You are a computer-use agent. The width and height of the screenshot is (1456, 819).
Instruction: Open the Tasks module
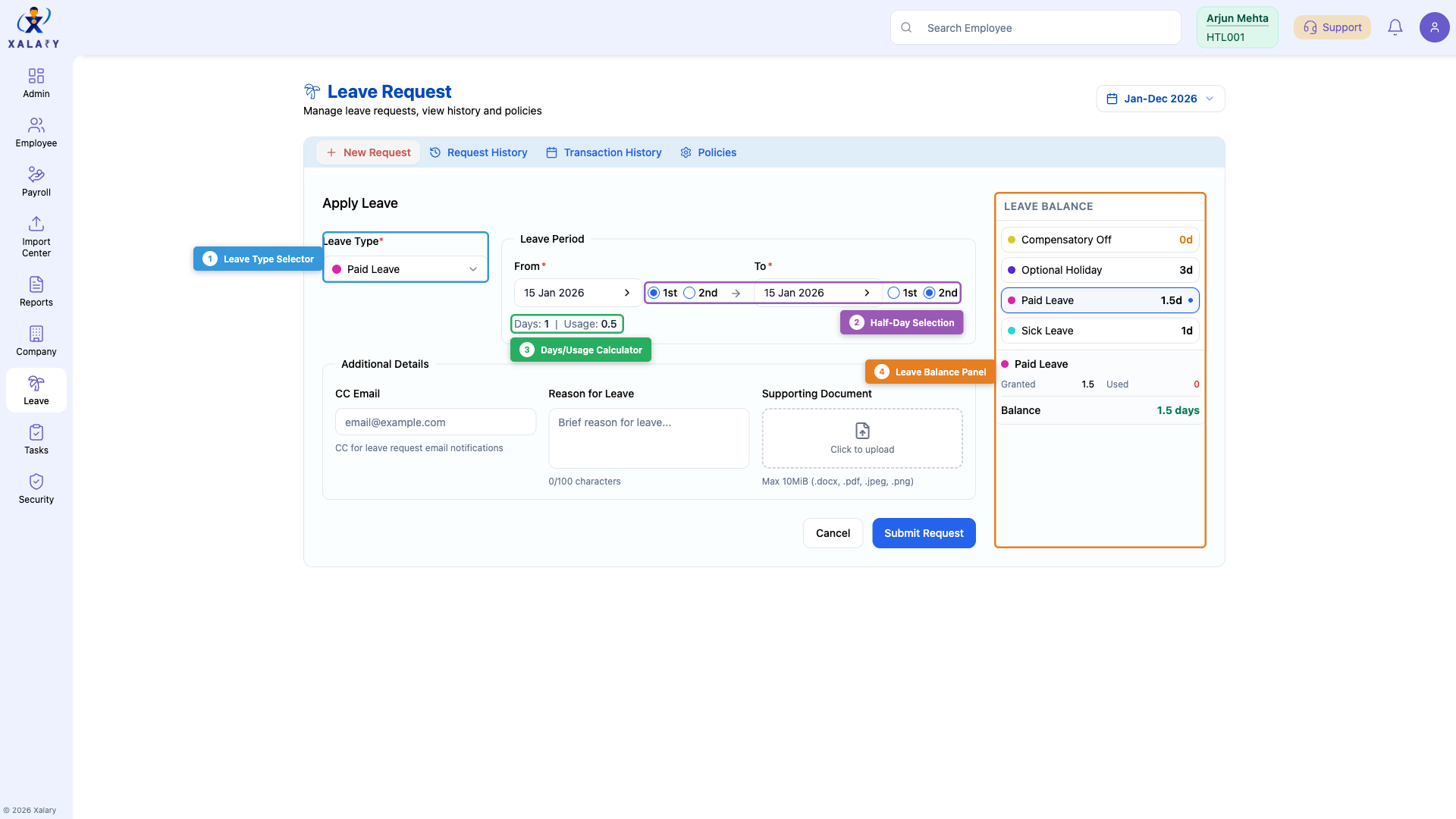tap(36, 438)
